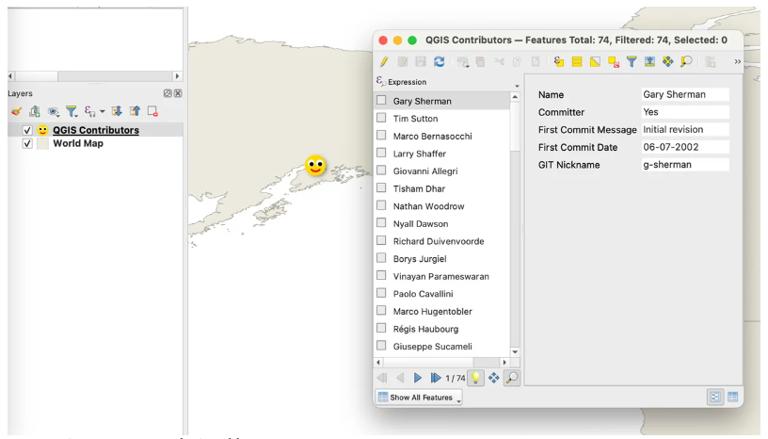Screen dimensions: 768x439
Task: Open filter/select by form funnel icon
Action: (631, 62)
